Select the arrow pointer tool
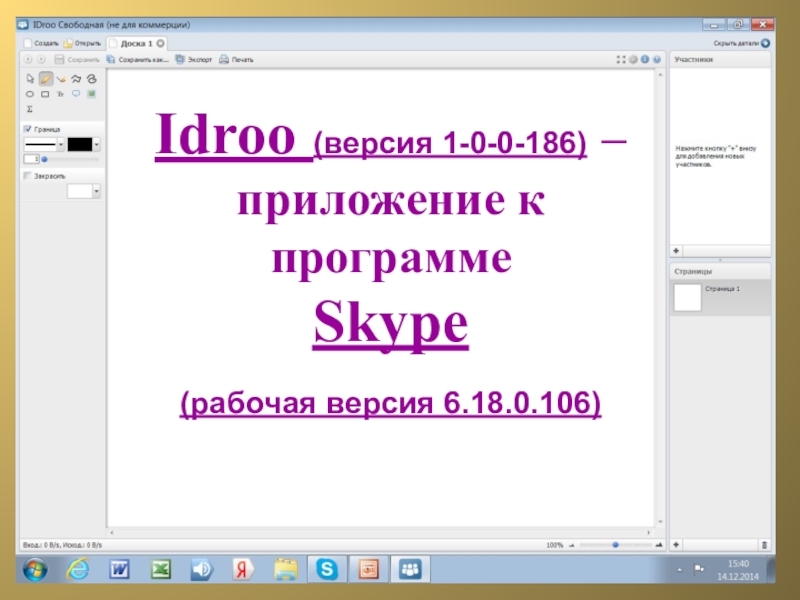 click(29, 78)
